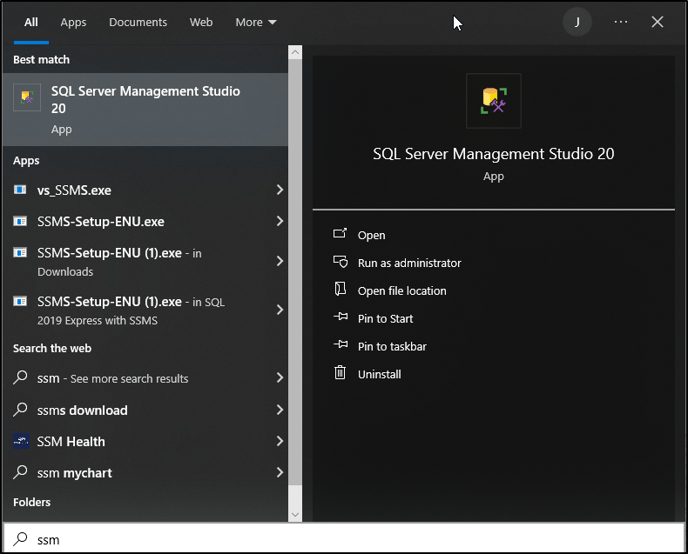Select the All filter tab
This screenshot has width=688, height=554.
coord(31,22)
